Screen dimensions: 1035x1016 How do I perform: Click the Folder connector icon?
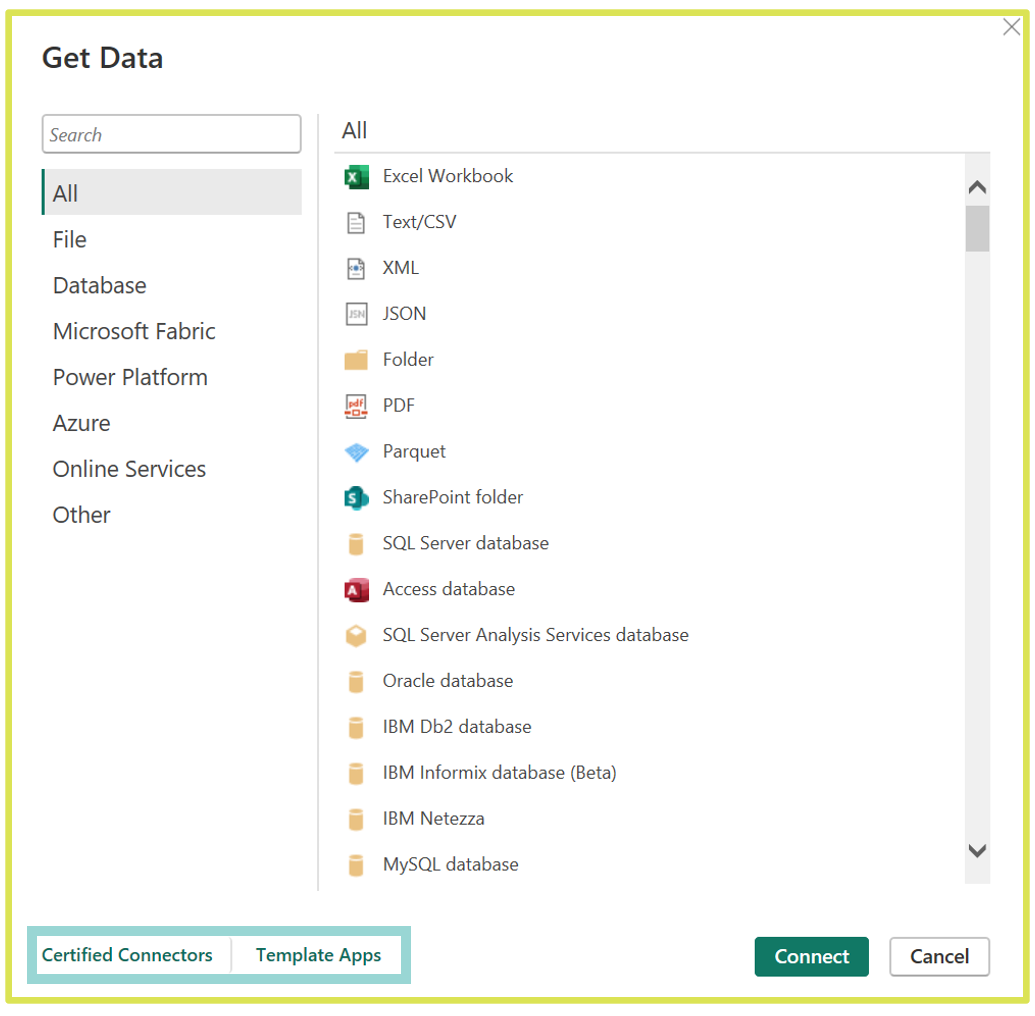pyautogui.click(x=356, y=360)
